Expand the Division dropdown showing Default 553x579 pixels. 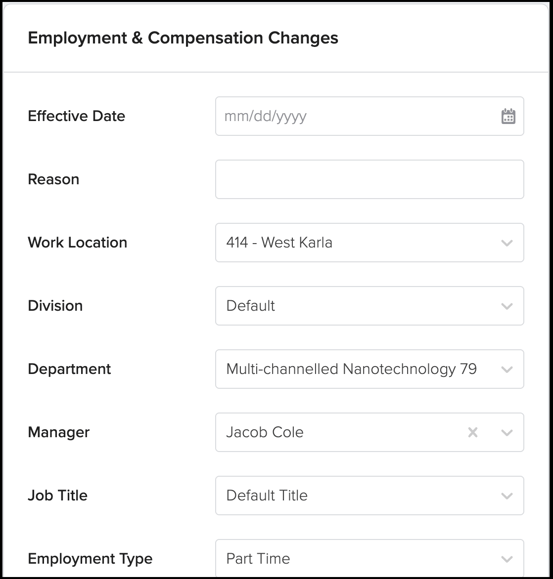[370, 306]
